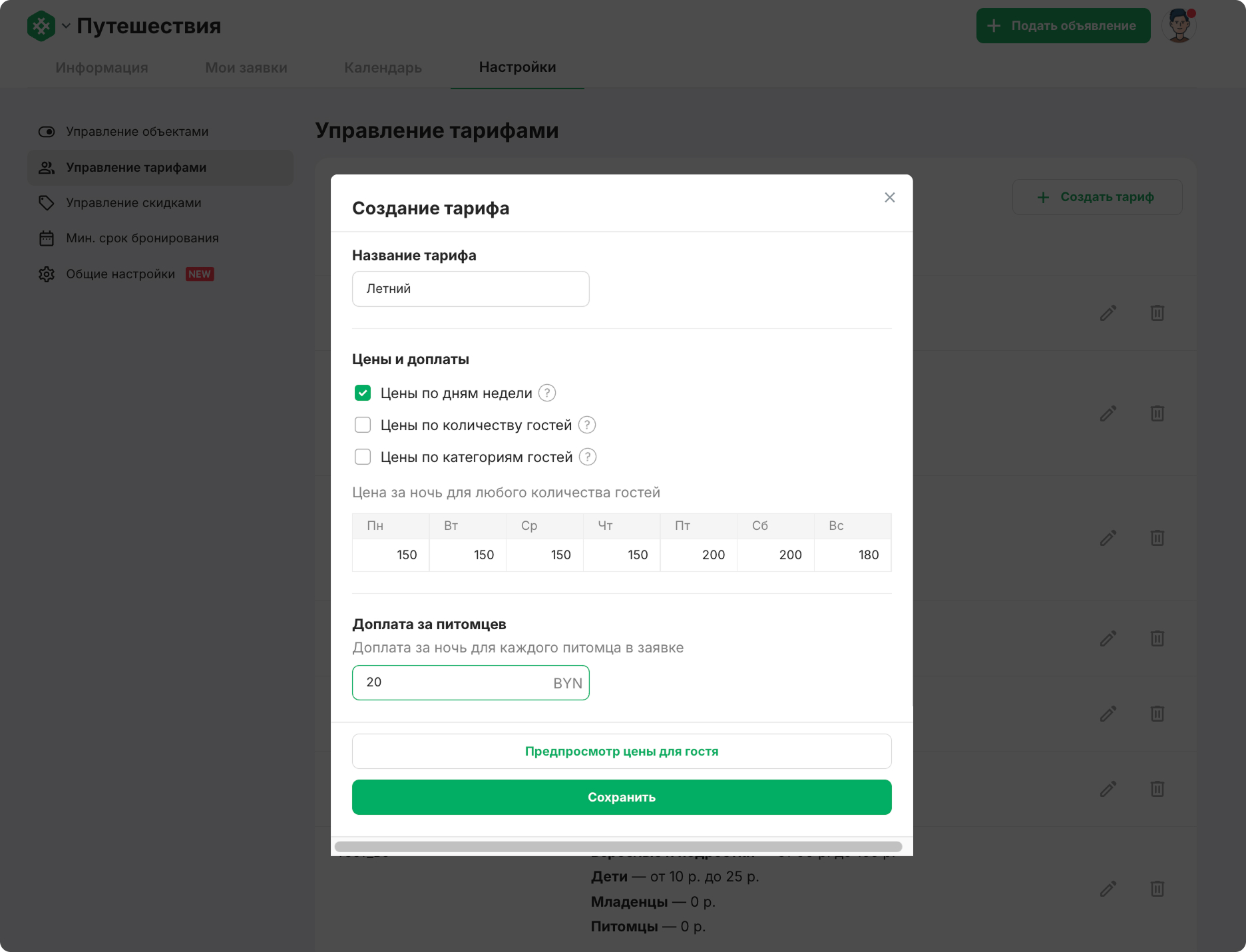Click the topmost trash delete icon
This screenshot has width=1246, height=952.
(x=1157, y=313)
